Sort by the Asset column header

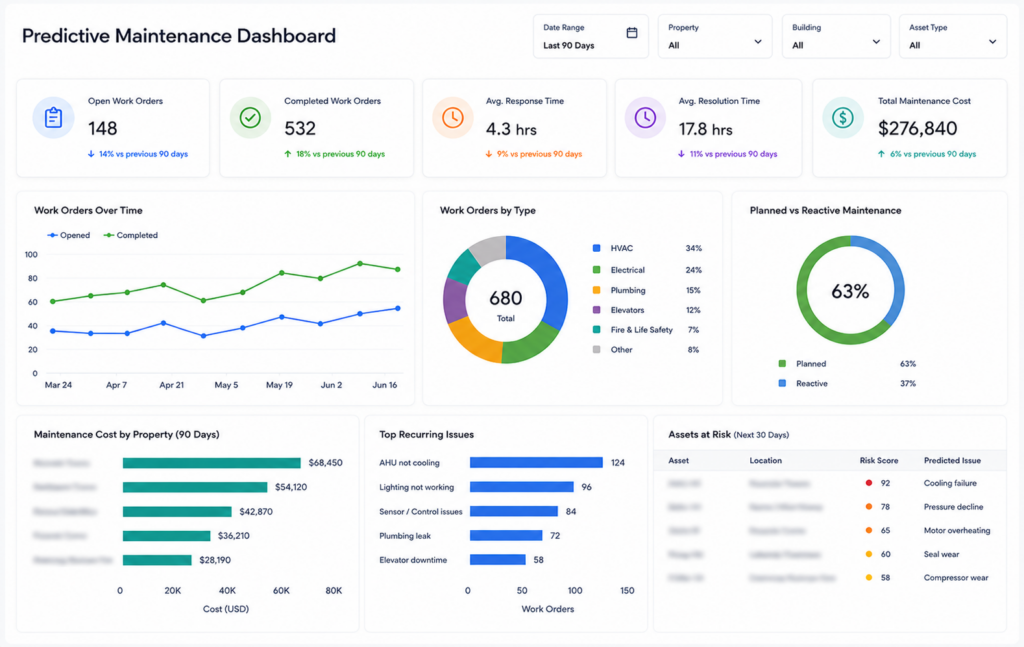pyautogui.click(x=679, y=460)
